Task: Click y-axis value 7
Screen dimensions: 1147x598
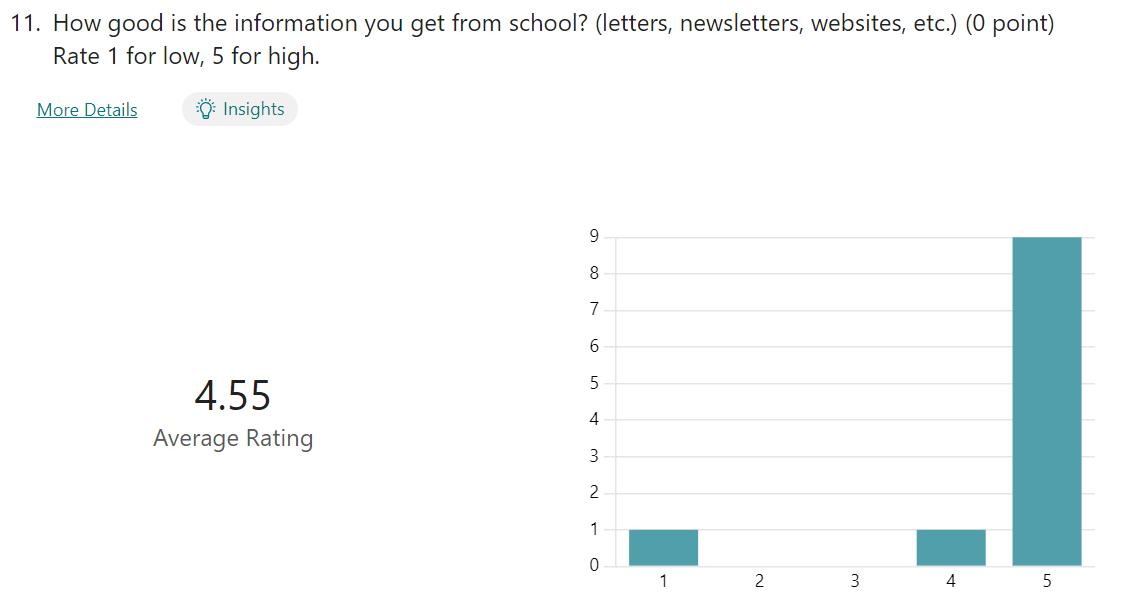Action: [x=594, y=310]
